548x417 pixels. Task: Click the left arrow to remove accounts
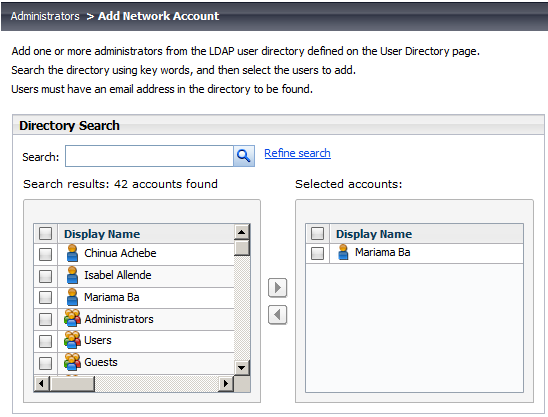pyautogui.click(x=277, y=315)
